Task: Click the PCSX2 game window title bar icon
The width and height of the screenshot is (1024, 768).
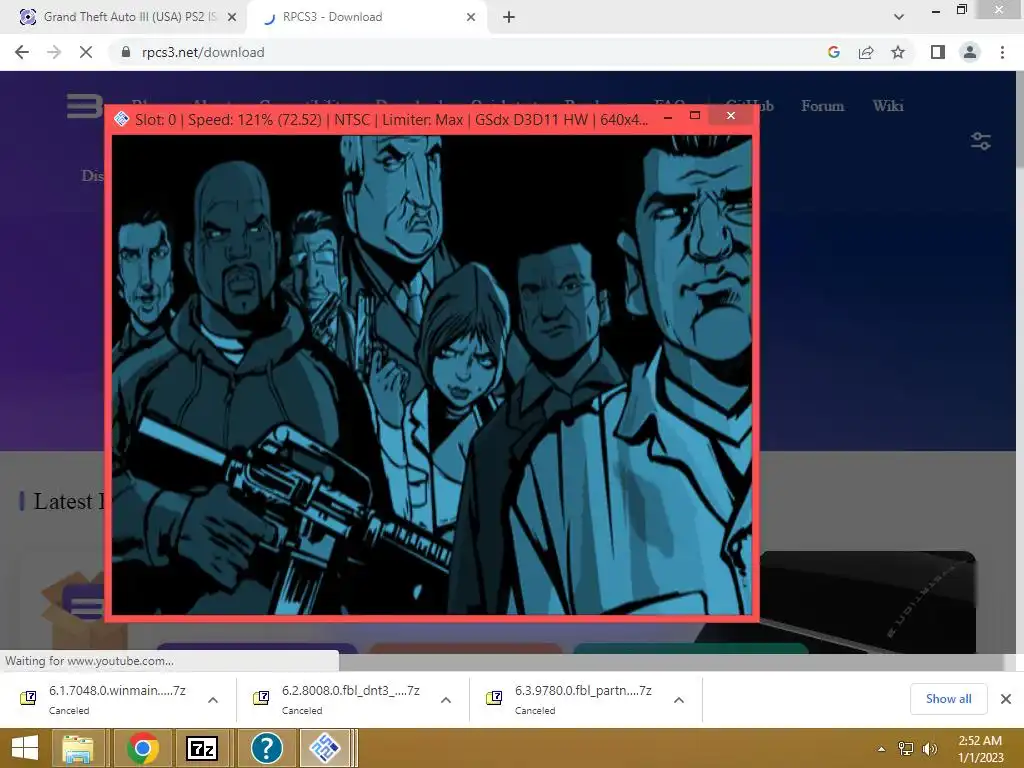Action: click(x=121, y=119)
